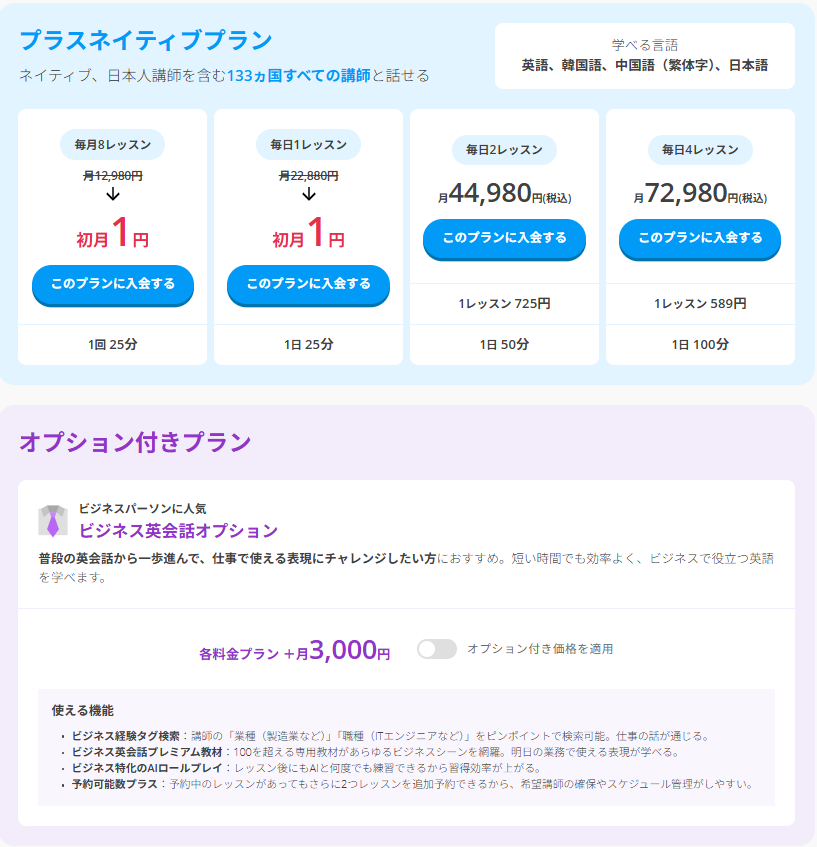Viewport: 817px width, 847px height.
Task: Click the プラスネイティブプラン section title
Action: (x=146, y=41)
